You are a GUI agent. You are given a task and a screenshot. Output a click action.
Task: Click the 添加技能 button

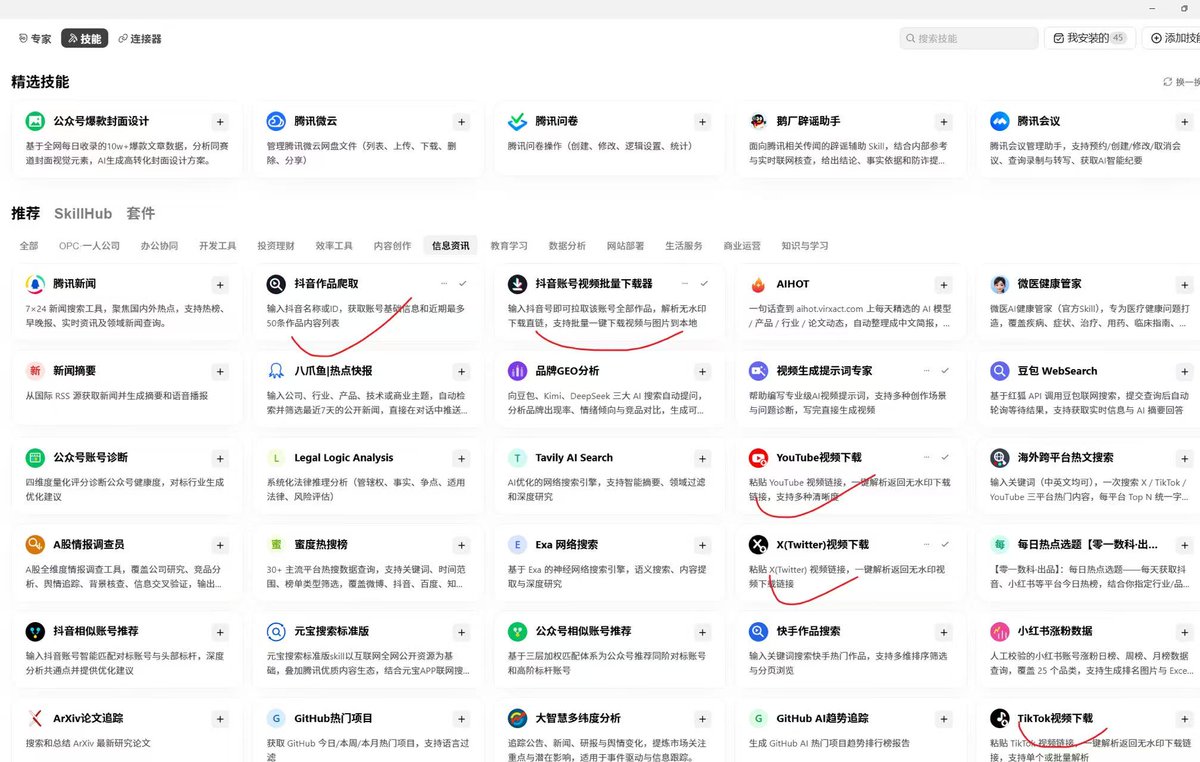pyautogui.click(x=1172, y=38)
